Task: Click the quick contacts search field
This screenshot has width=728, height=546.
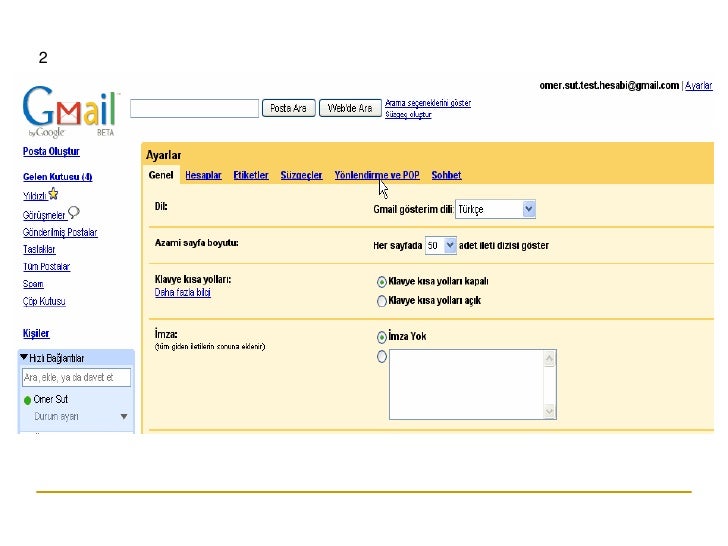Action: pos(76,377)
